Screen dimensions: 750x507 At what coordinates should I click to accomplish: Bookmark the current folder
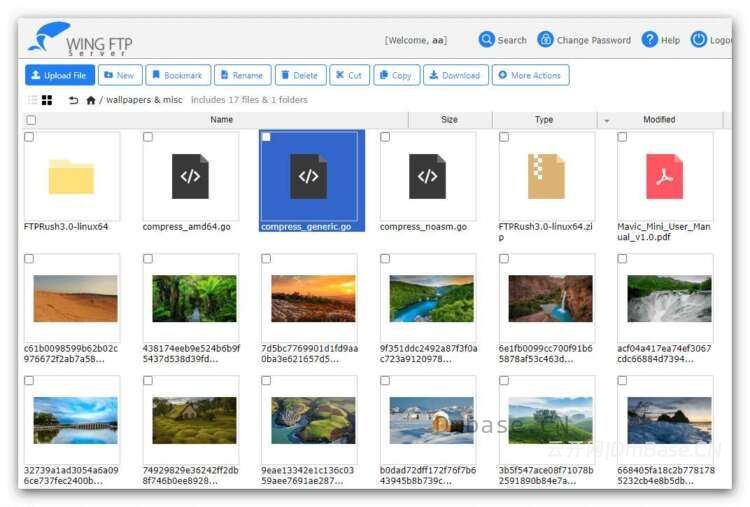tap(178, 75)
